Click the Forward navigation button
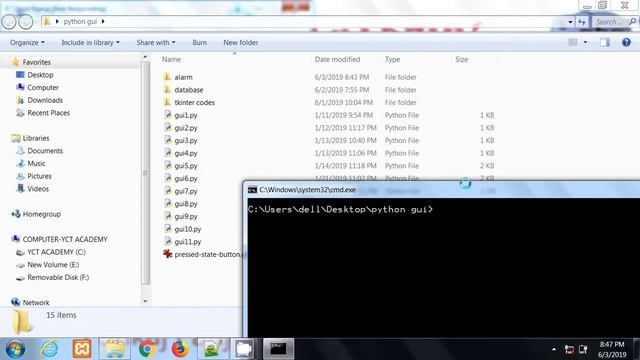Viewport: 640px width, 360px height. tap(26, 22)
